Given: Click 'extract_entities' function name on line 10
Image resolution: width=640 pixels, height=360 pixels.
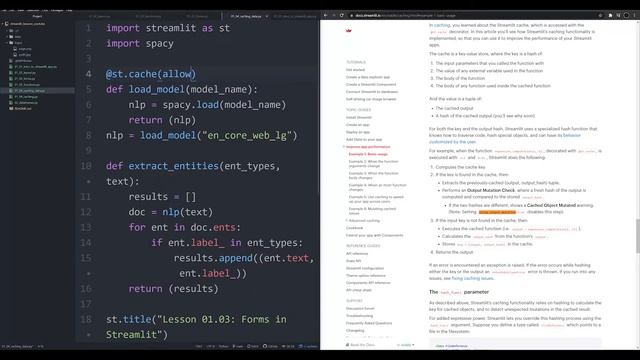Looking at the screenshot, I should [174, 166].
